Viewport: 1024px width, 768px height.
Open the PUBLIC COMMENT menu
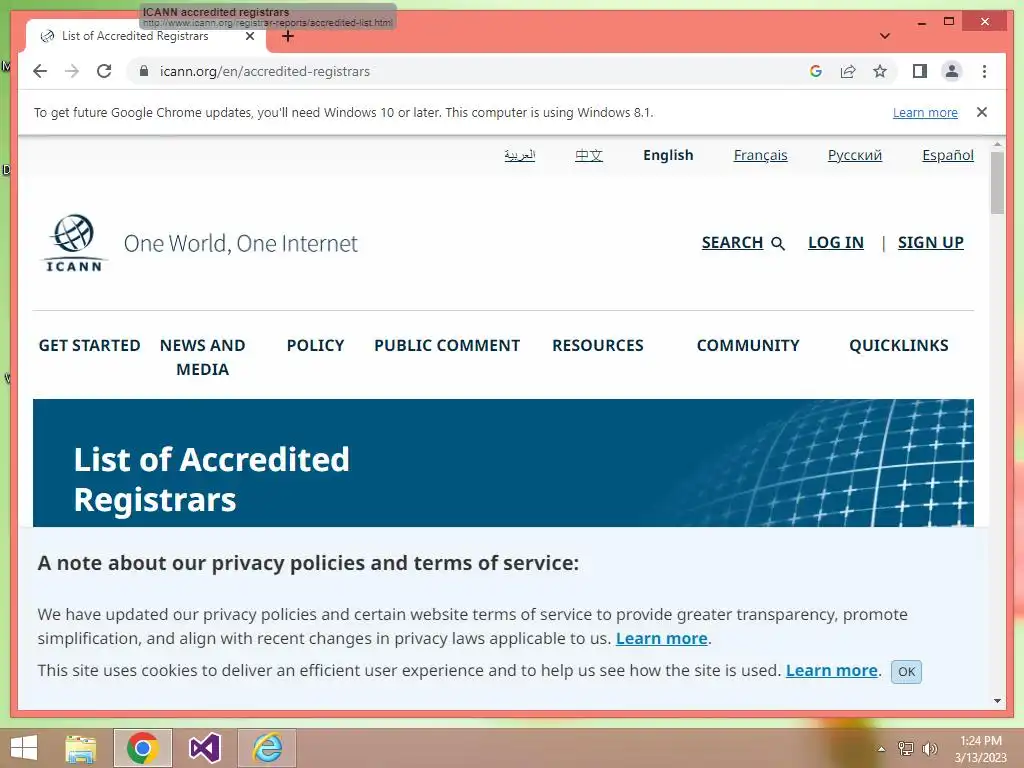pos(447,345)
